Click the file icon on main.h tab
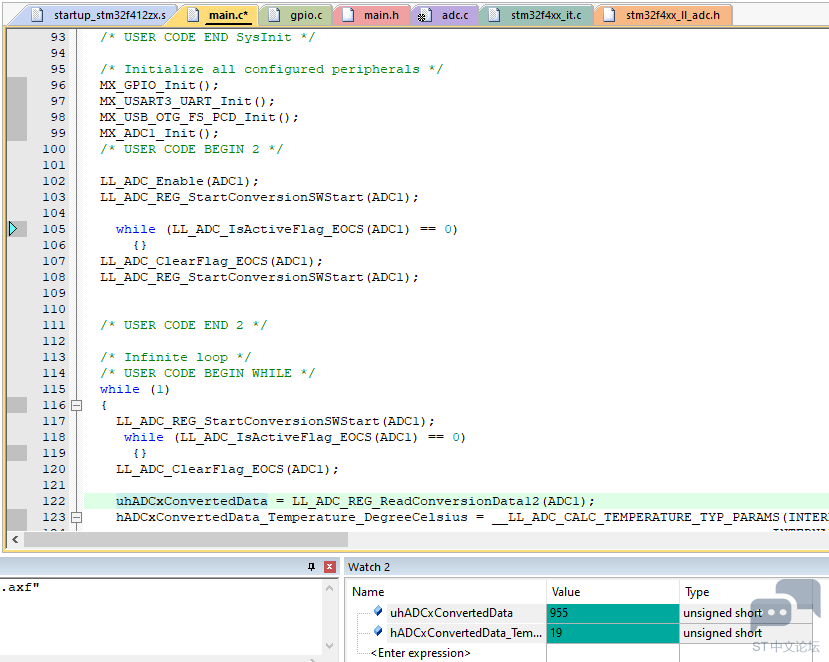829x662 pixels. (348, 15)
